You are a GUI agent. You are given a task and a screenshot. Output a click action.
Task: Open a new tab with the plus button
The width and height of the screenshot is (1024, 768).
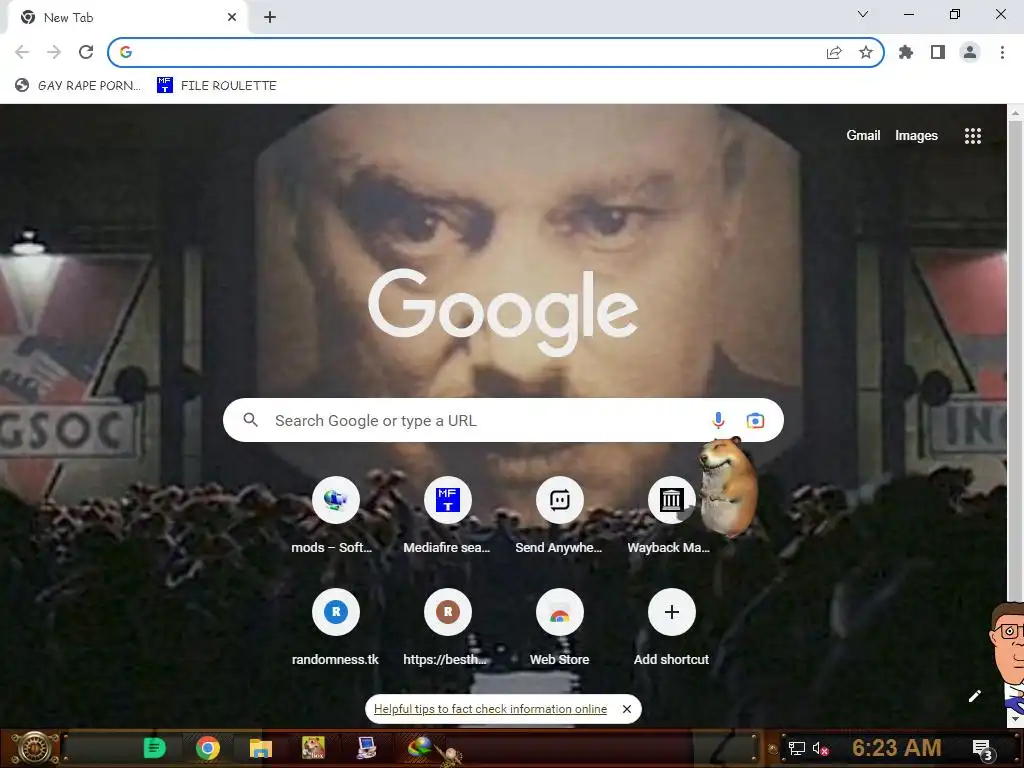click(x=270, y=18)
